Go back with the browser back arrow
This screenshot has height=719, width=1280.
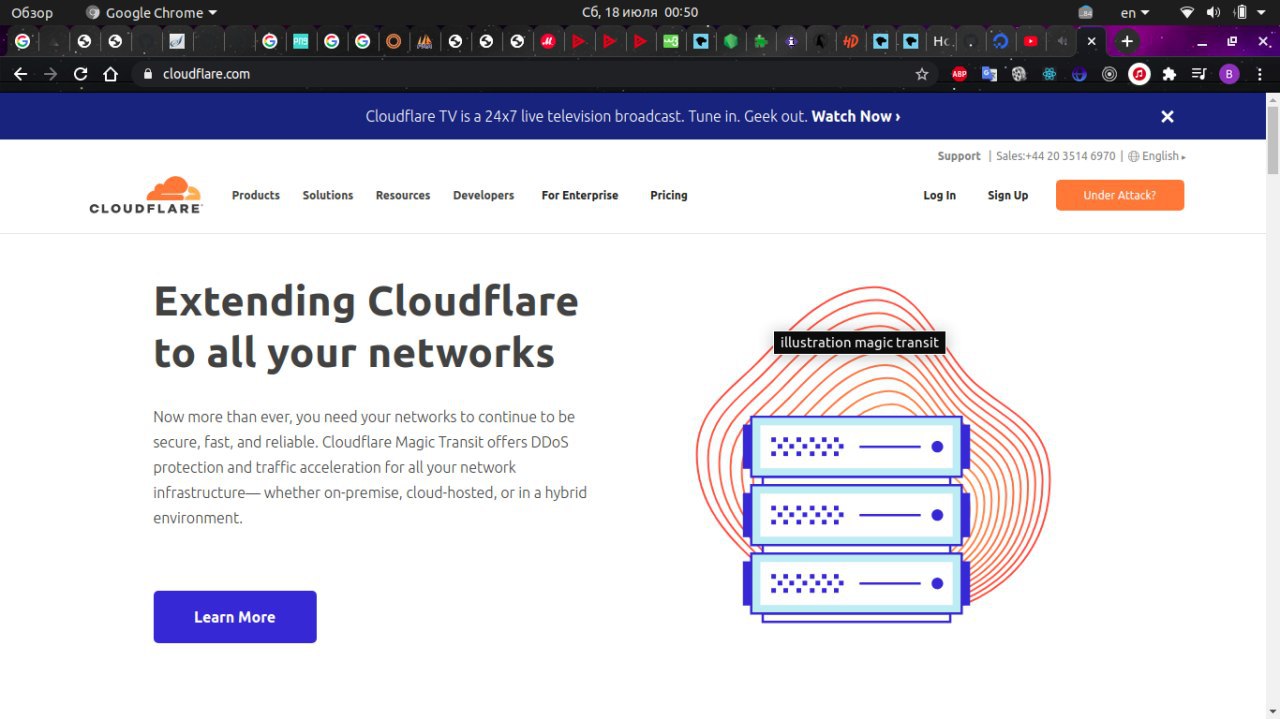pyautogui.click(x=20, y=74)
